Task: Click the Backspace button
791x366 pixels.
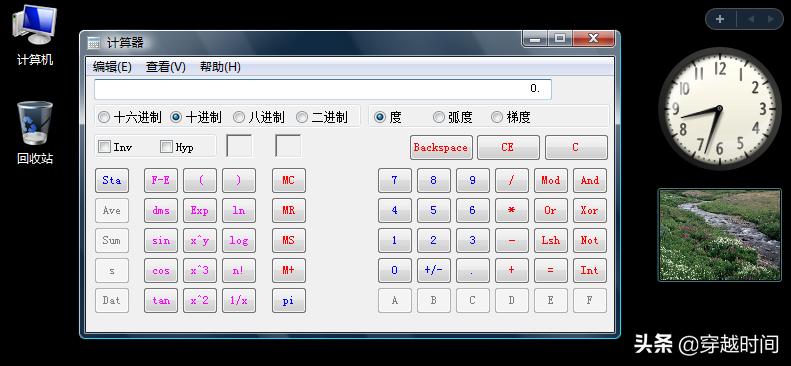Action: pos(441,148)
